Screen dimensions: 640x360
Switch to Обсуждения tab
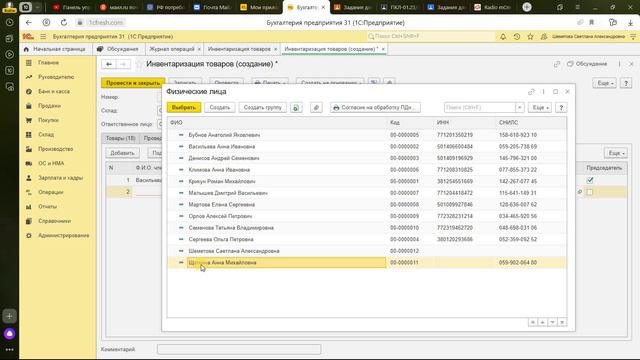[118, 49]
